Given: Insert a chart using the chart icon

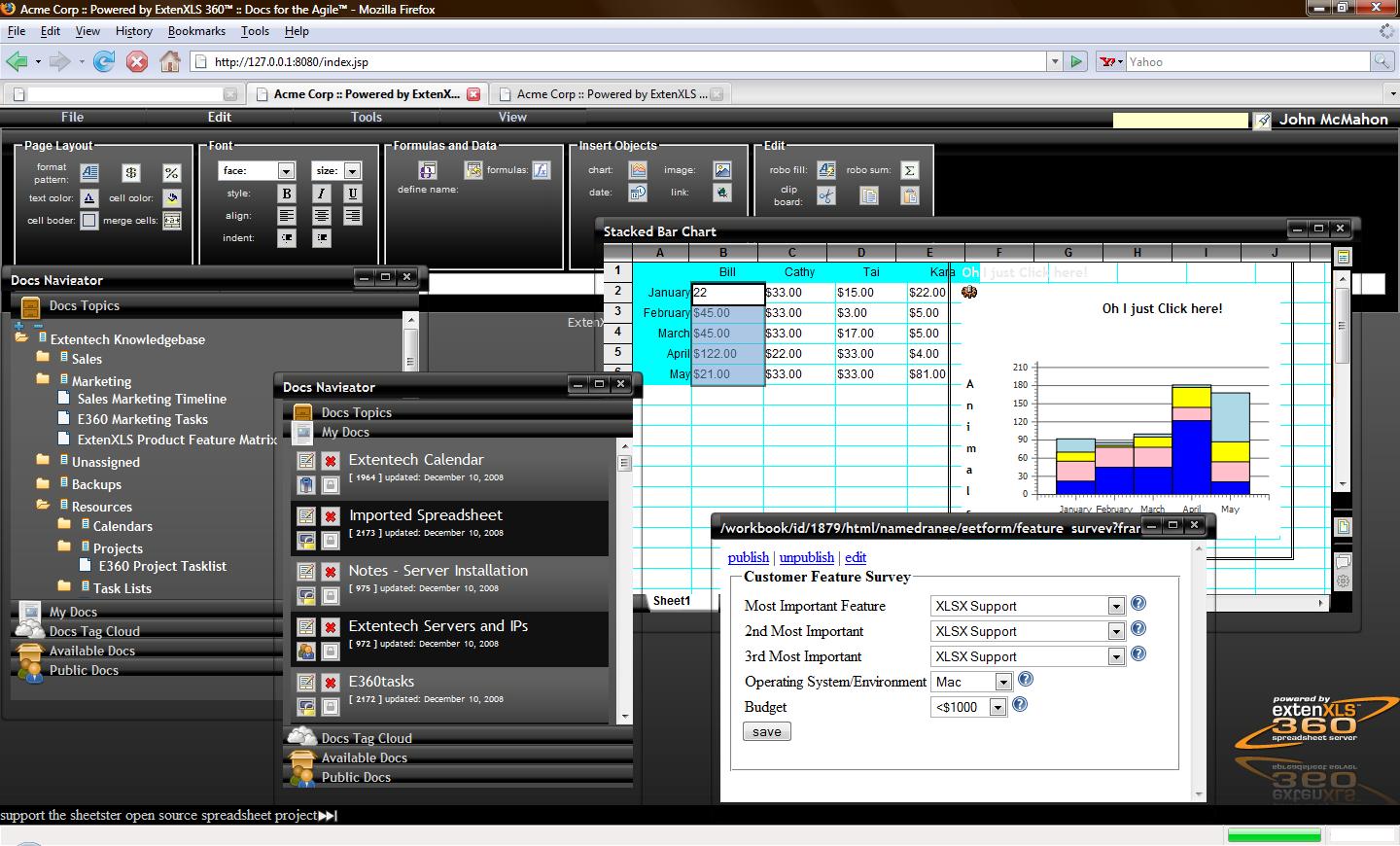Looking at the screenshot, I should coord(638,170).
